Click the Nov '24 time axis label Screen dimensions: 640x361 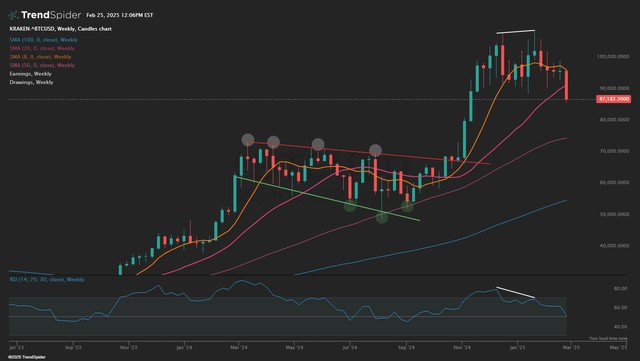462,348
